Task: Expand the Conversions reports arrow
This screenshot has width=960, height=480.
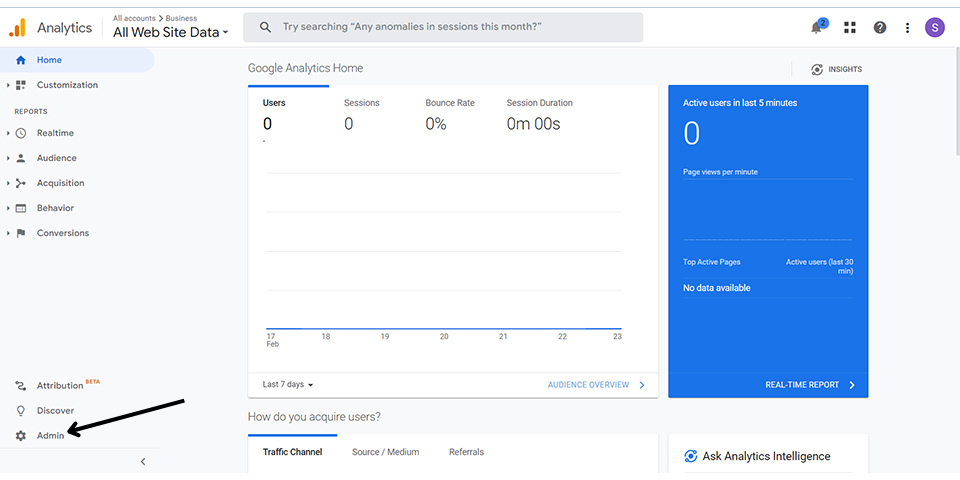Action: tap(8, 233)
